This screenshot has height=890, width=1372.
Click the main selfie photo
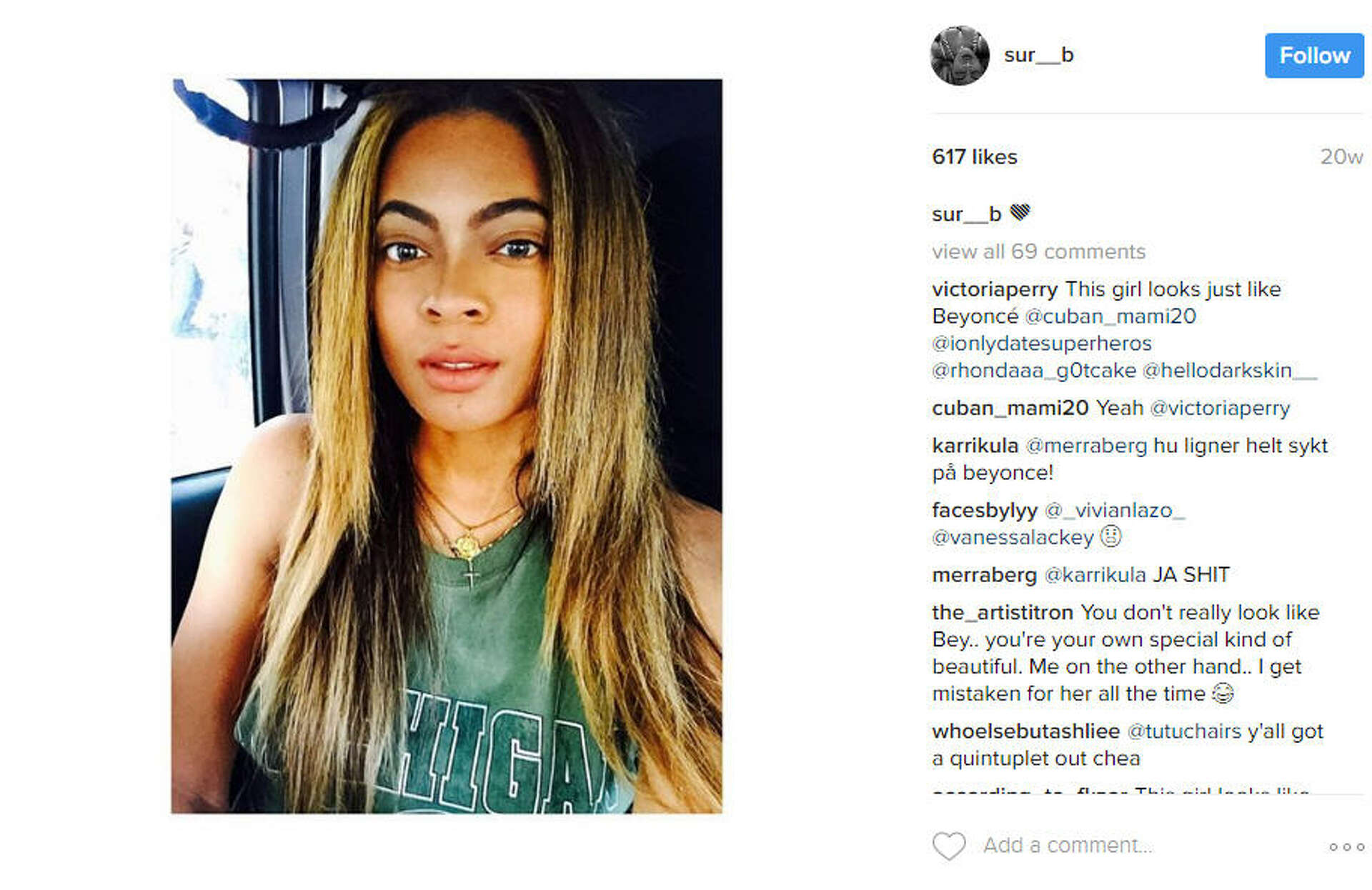(447, 446)
